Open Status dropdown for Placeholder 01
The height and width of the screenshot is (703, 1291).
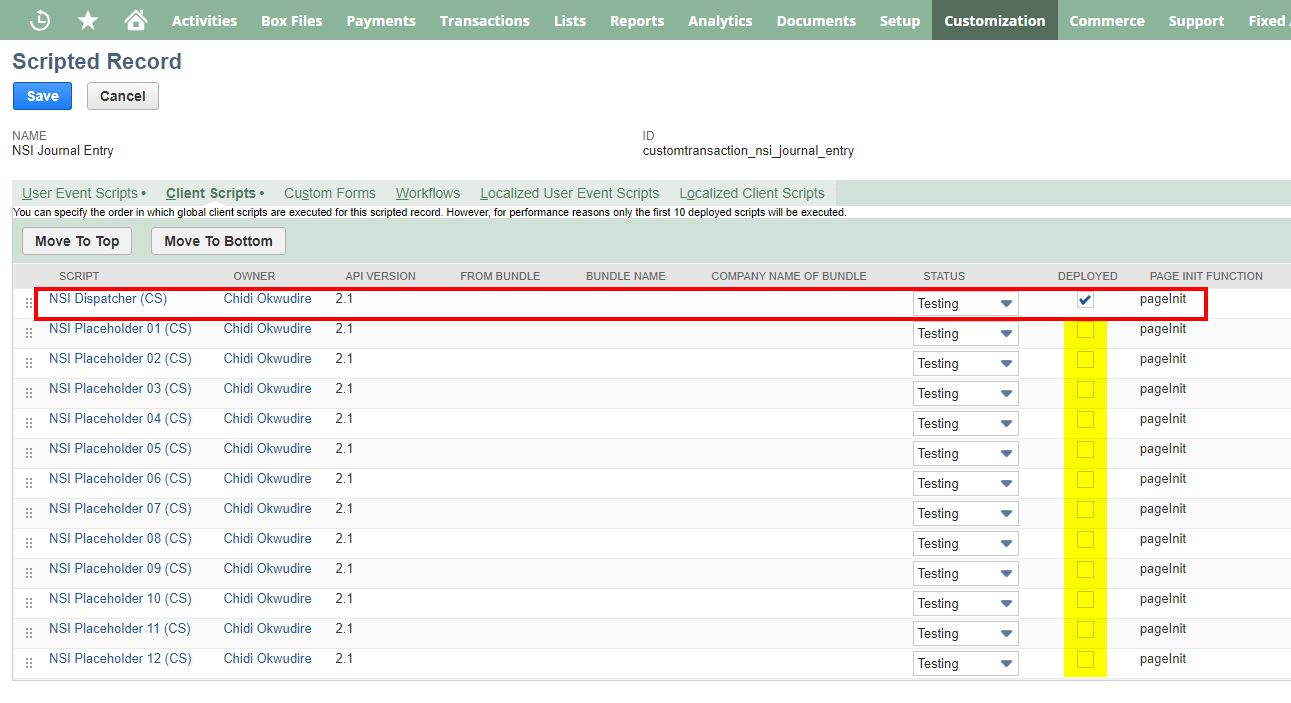[x=966, y=333]
